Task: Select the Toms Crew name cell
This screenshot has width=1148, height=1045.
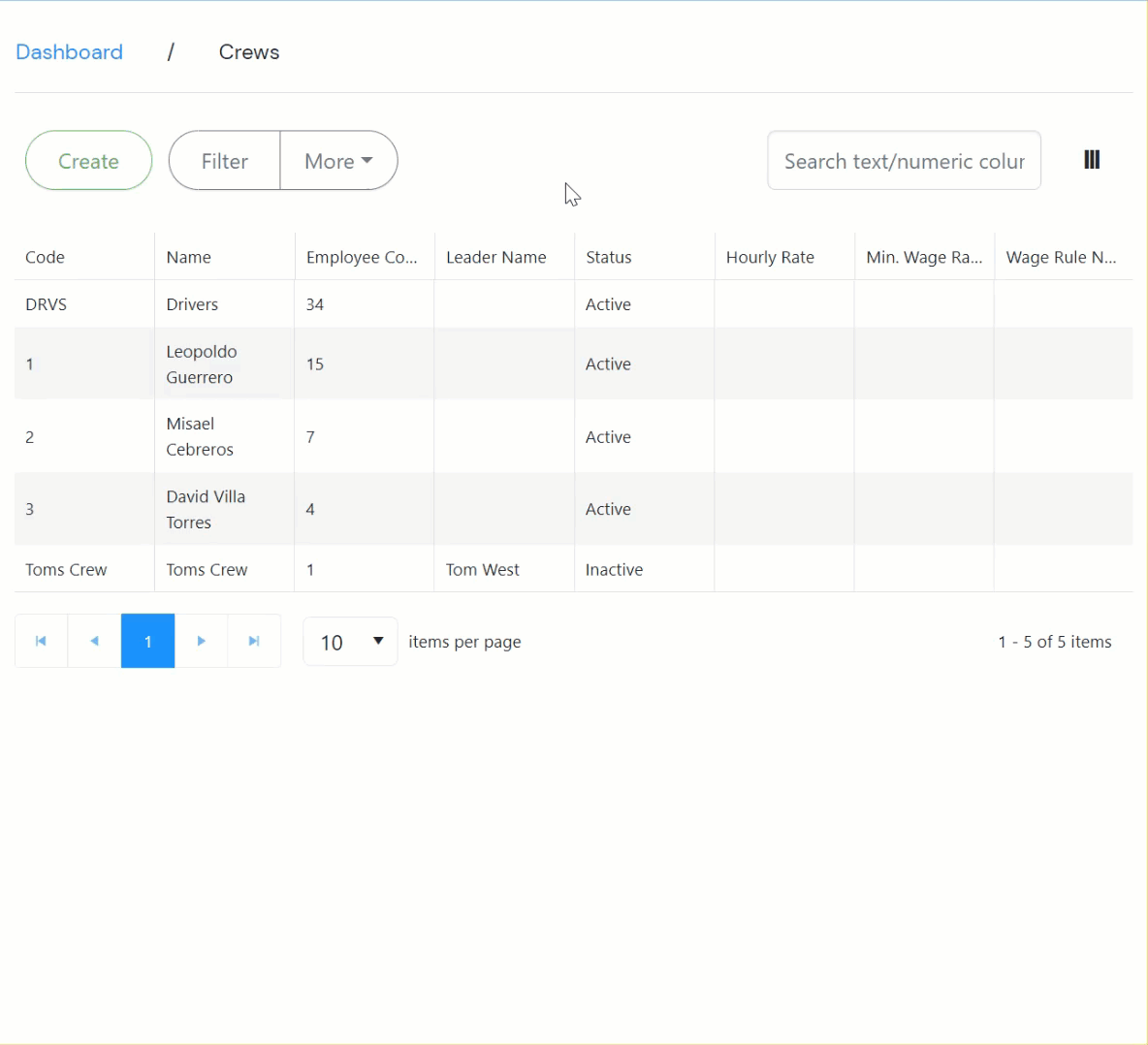Action: click(207, 570)
